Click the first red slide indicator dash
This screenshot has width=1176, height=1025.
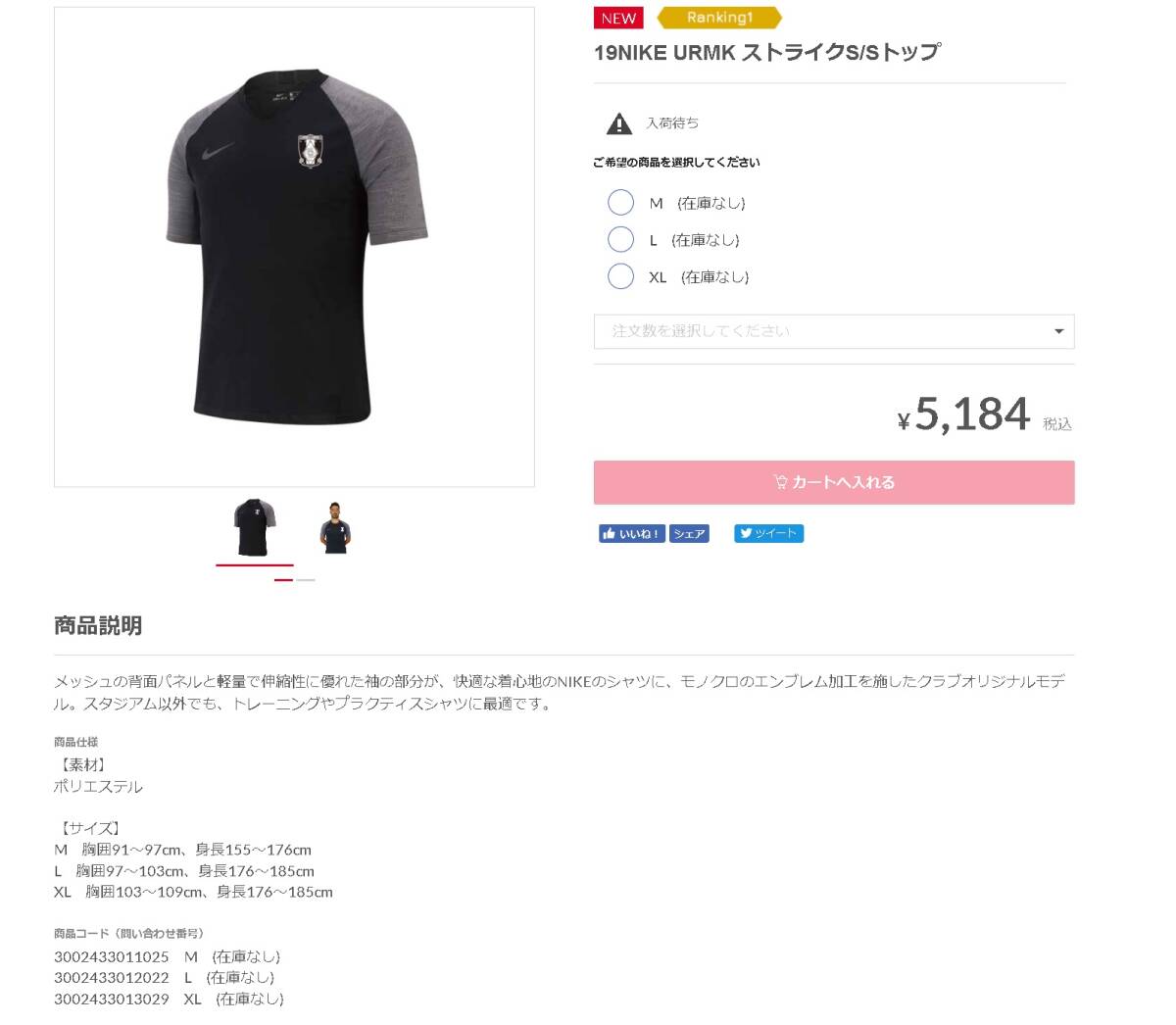pos(283,580)
